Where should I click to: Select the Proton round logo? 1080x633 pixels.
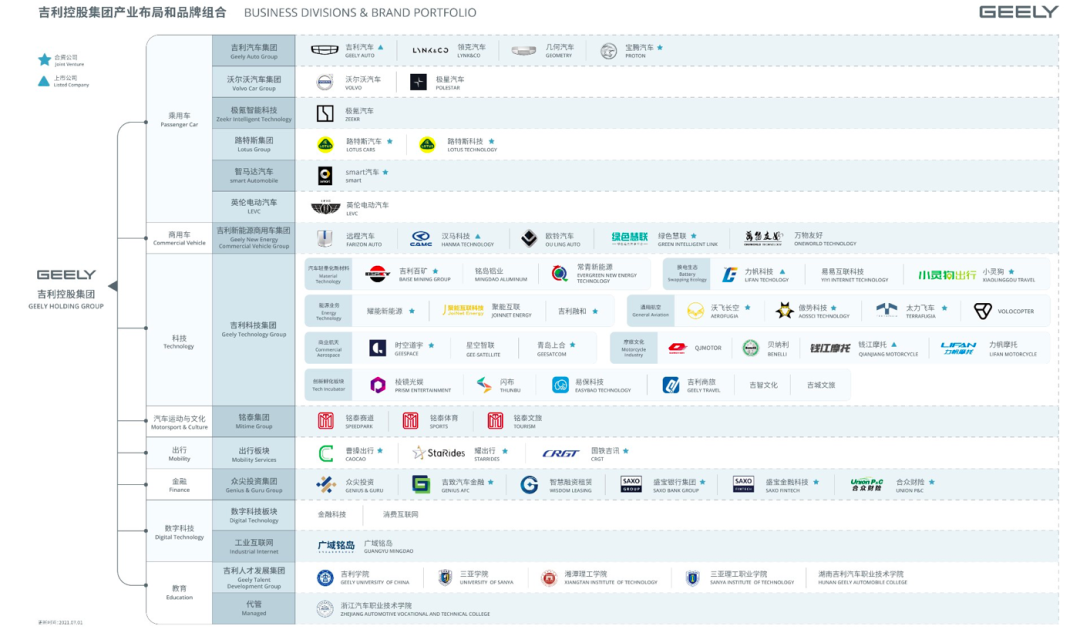click(x=608, y=51)
